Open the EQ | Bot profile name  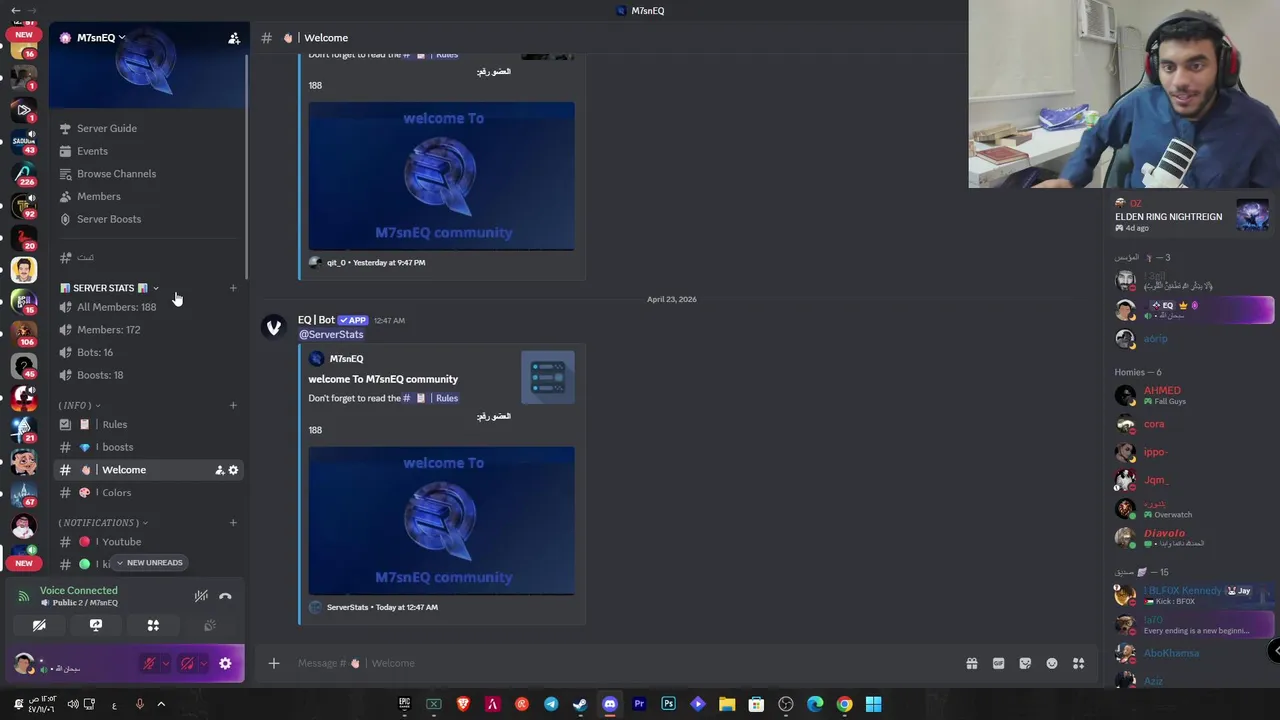coord(316,320)
